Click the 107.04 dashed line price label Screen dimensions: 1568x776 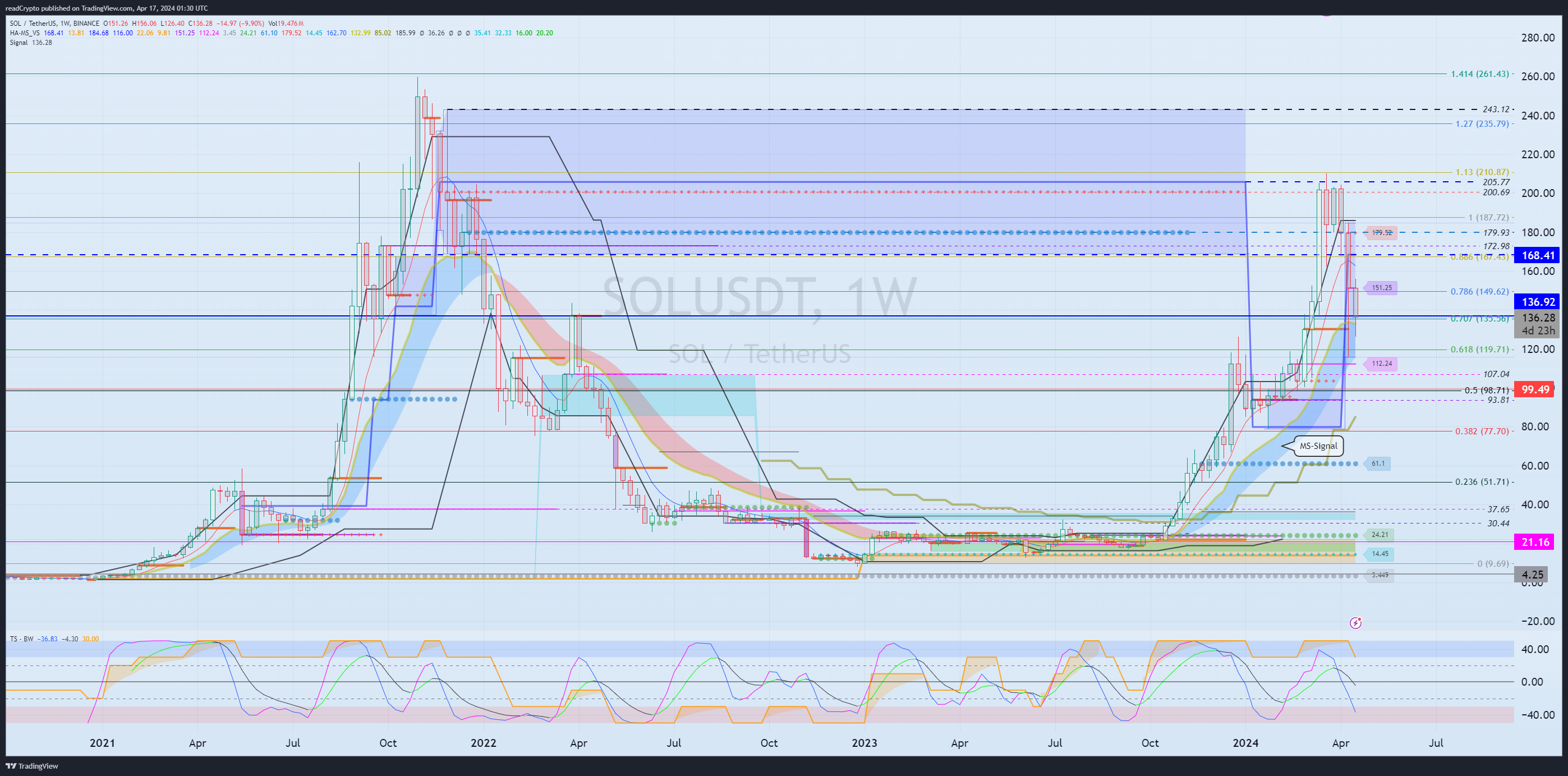click(1496, 374)
